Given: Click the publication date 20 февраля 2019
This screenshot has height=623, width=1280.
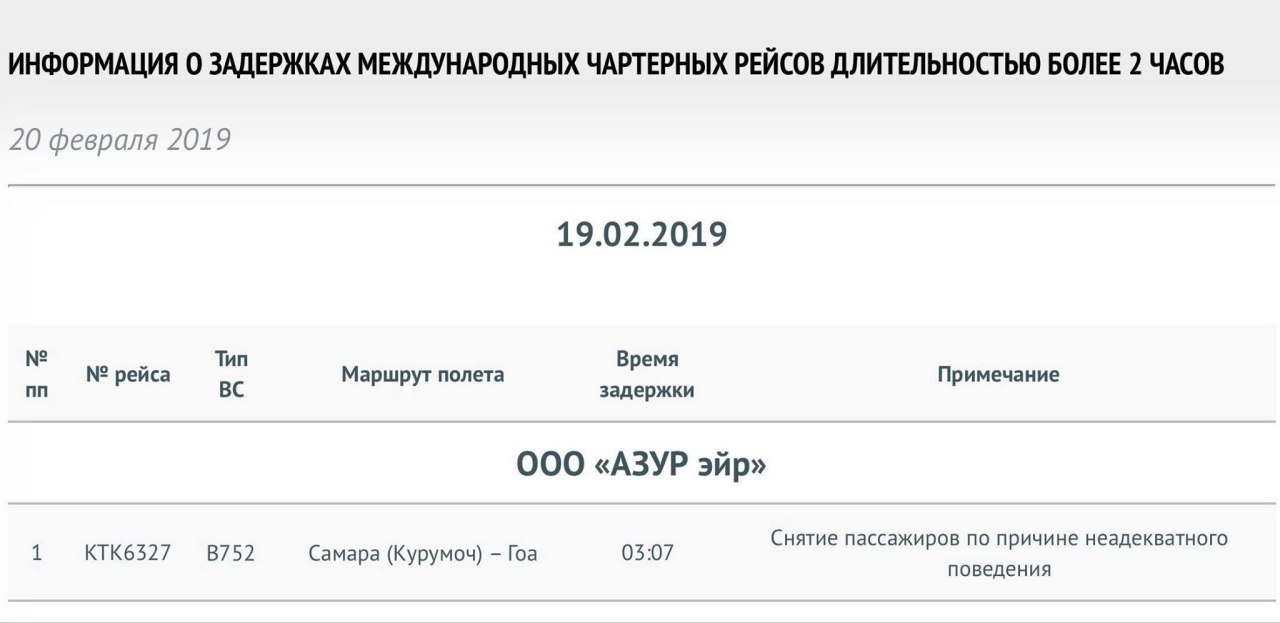Looking at the screenshot, I should coord(120,140).
